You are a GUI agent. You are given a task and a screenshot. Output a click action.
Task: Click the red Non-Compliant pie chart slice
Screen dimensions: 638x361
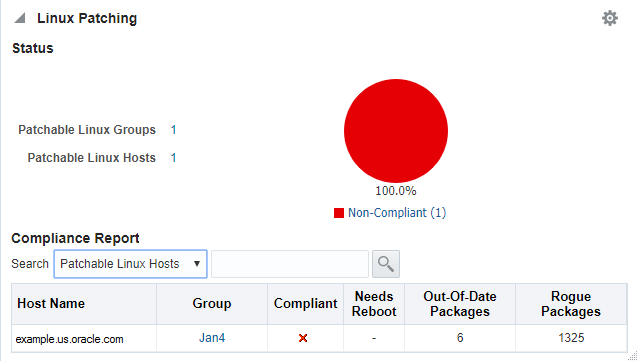click(396, 131)
